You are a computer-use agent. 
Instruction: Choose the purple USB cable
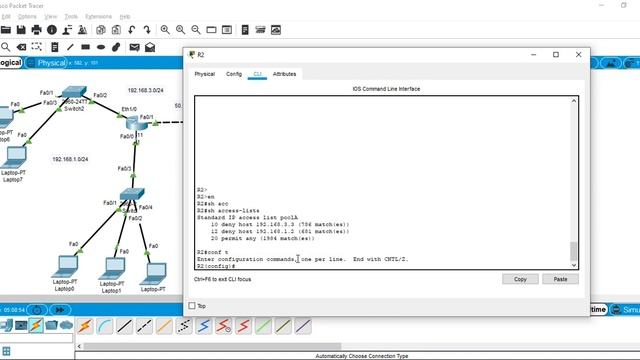coord(303,326)
